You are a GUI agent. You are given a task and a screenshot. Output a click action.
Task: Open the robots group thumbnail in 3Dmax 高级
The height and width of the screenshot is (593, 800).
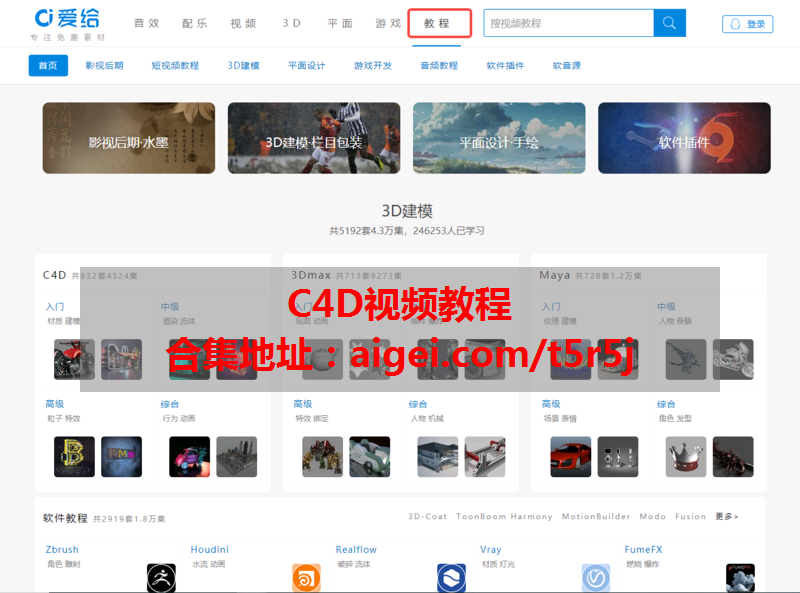[x=322, y=457]
